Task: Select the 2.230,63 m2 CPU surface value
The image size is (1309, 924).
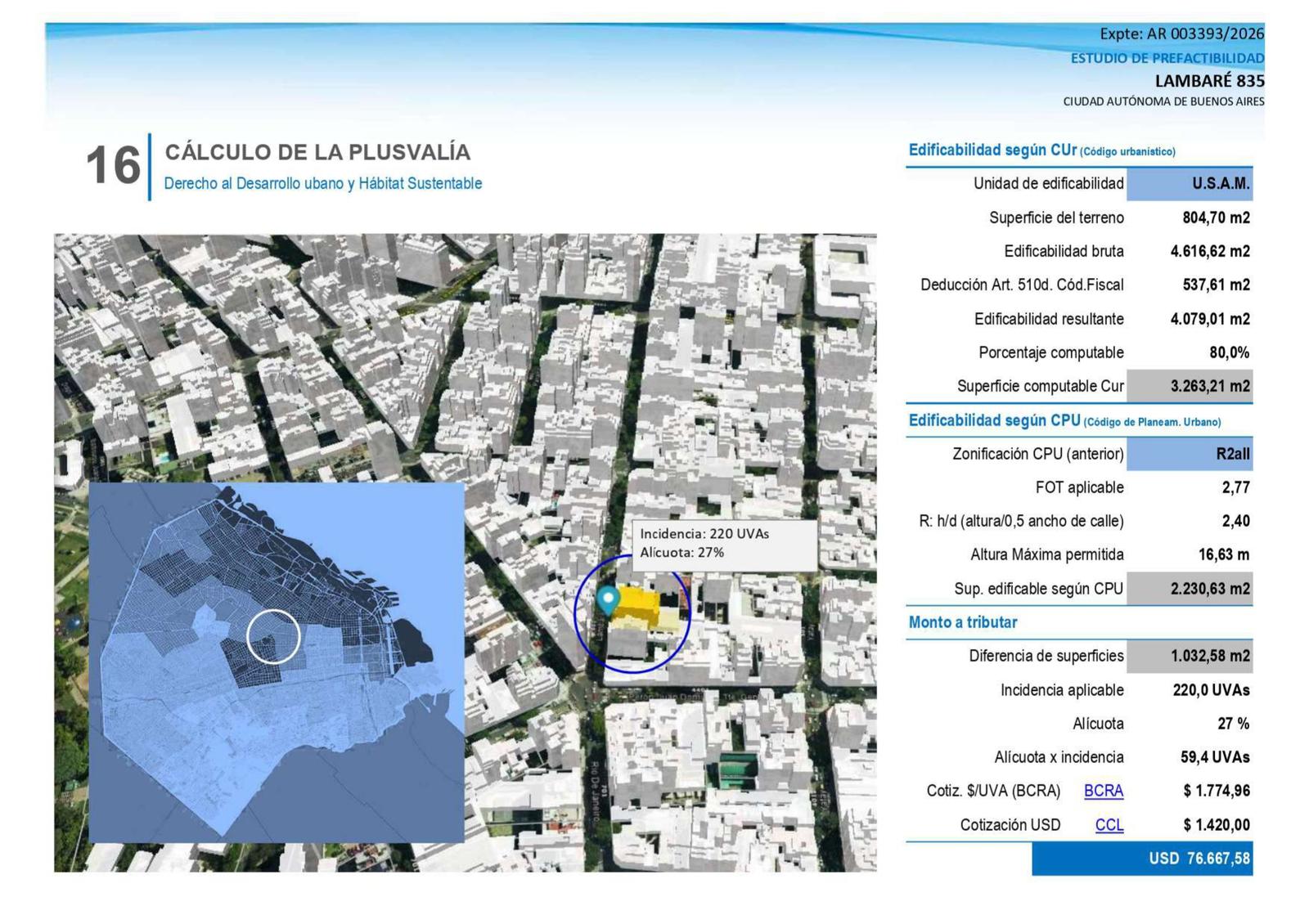Action: 1190,589
